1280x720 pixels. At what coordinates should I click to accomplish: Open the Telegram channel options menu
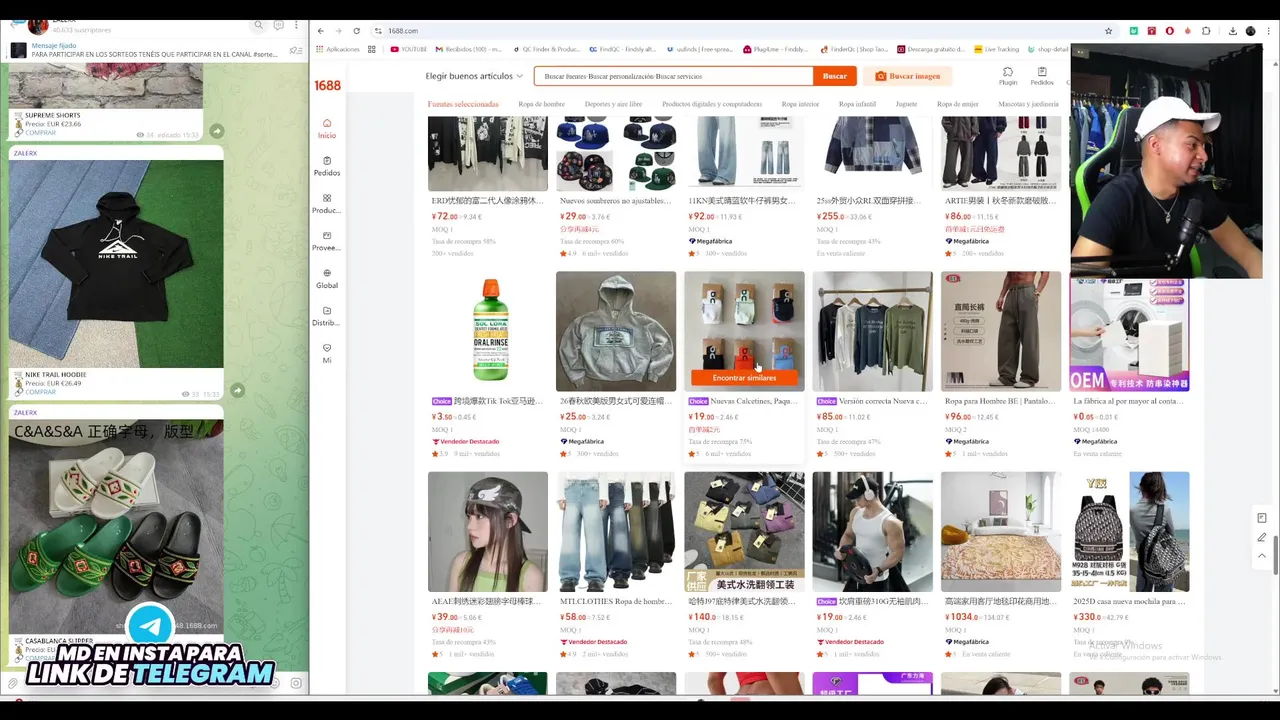click(x=297, y=25)
